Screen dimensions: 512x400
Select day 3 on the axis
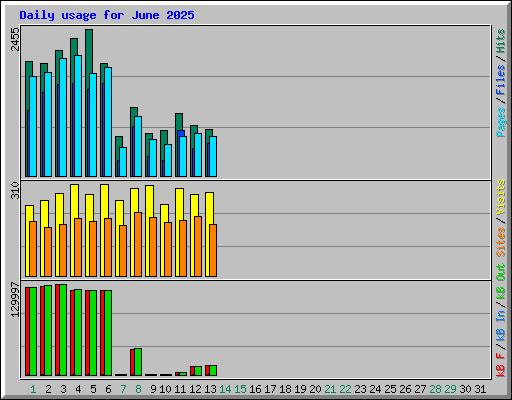pos(63,389)
